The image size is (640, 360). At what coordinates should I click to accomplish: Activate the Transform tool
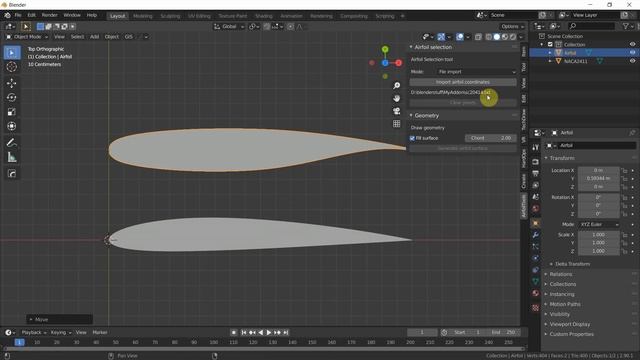pyautogui.click(x=12, y=126)
